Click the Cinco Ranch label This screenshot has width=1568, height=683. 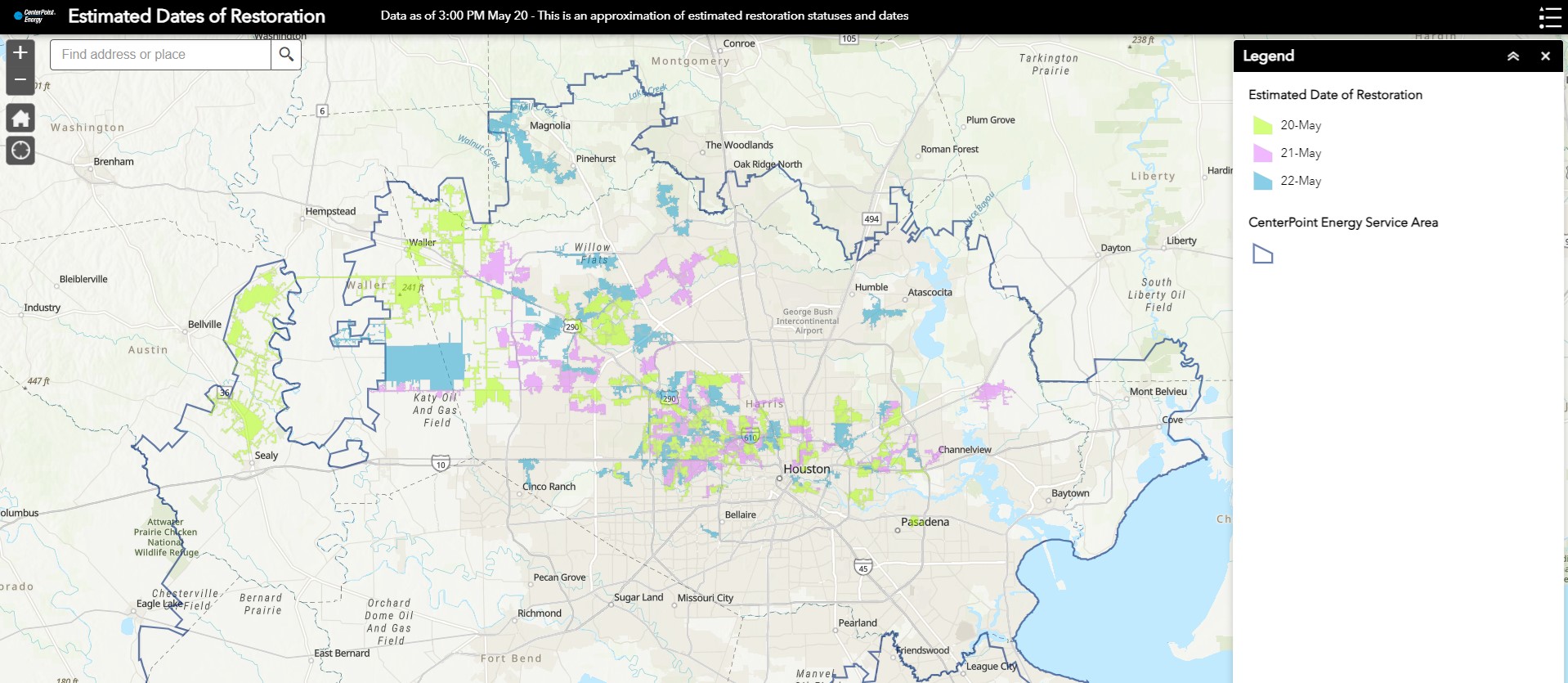[549, 487]
